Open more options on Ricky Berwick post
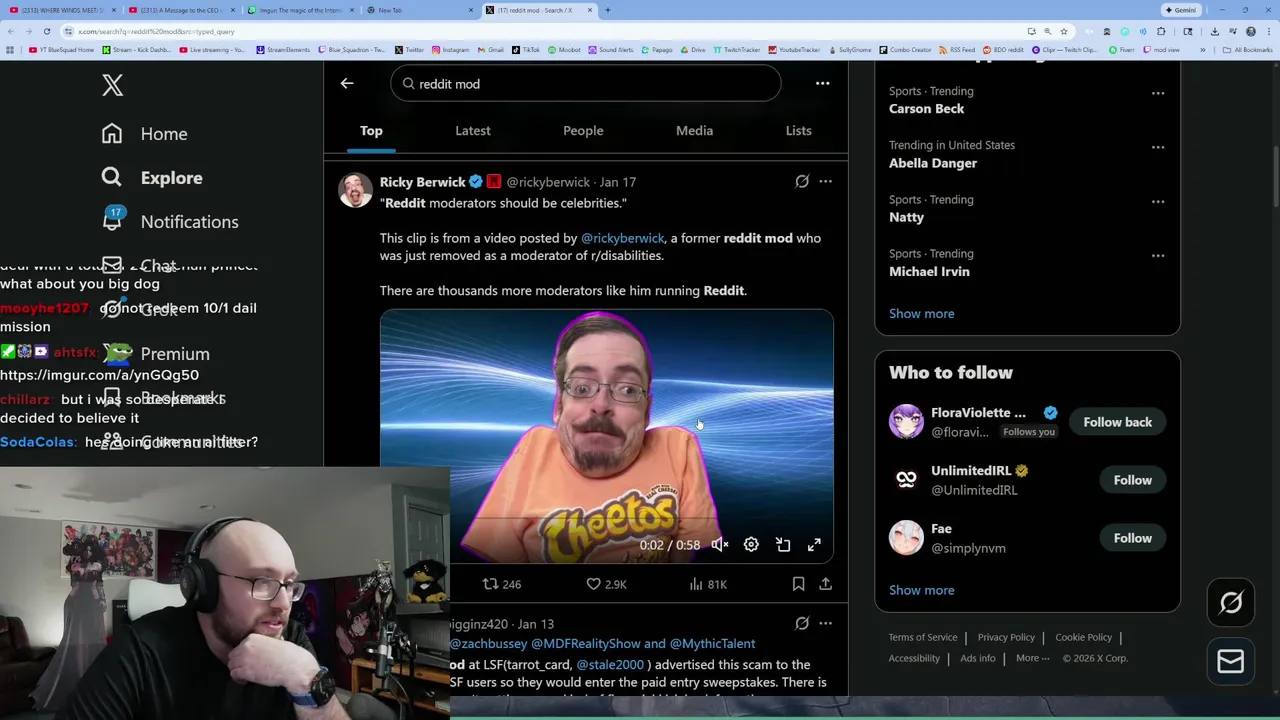1280x720 pixels. (825, 182)
